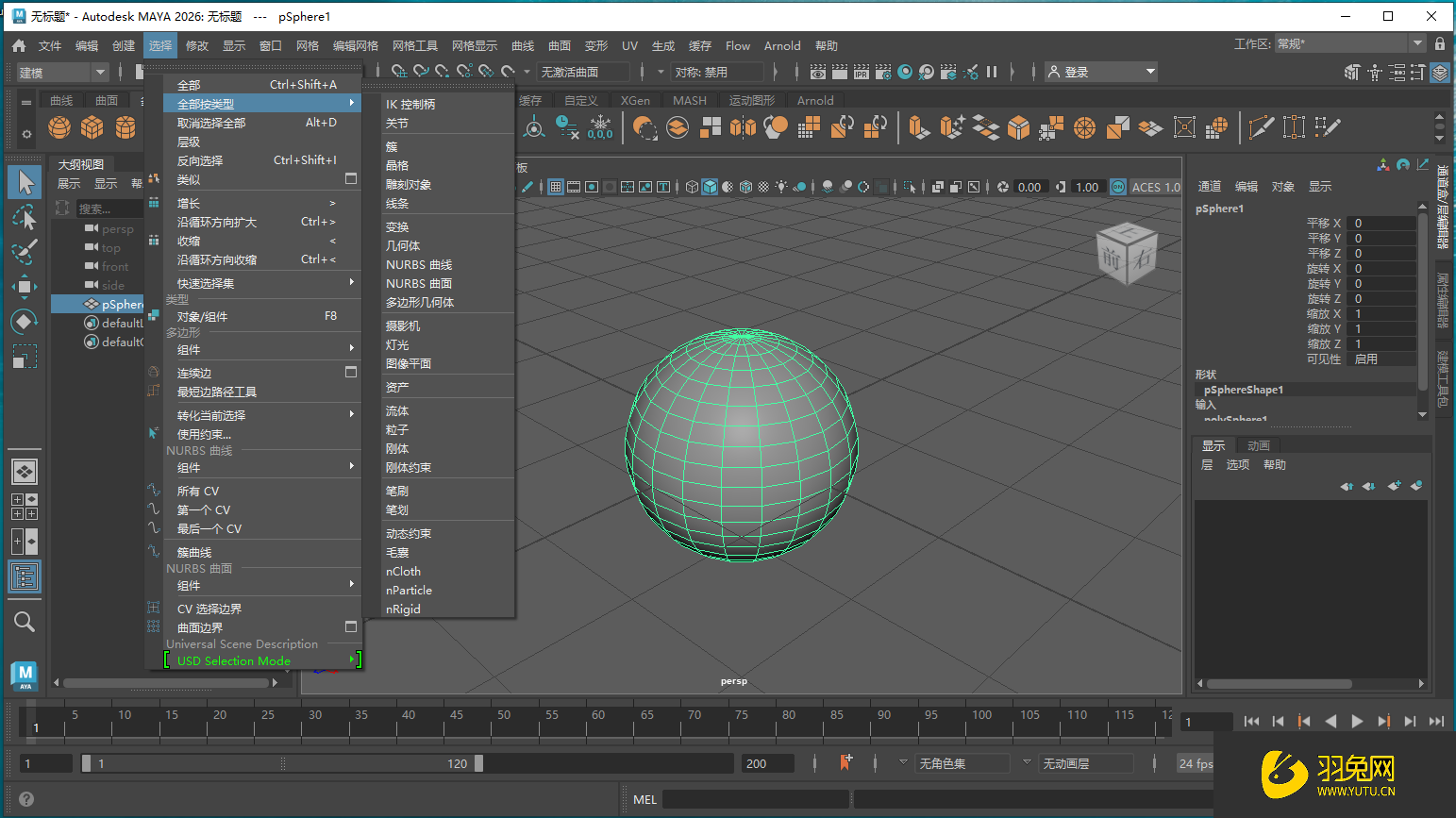
Task: Click the 登录 sign-in button
Action: click(x=1099, y=71)
